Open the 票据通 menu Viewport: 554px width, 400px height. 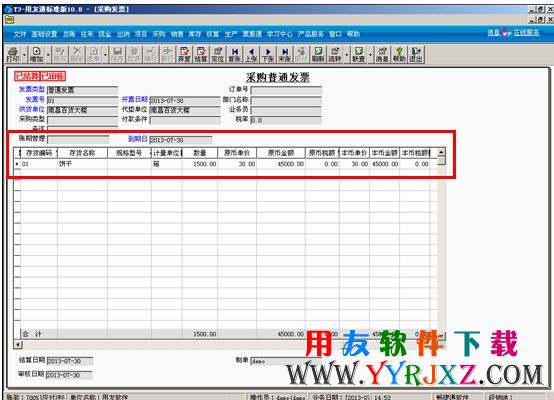point(252,34)
